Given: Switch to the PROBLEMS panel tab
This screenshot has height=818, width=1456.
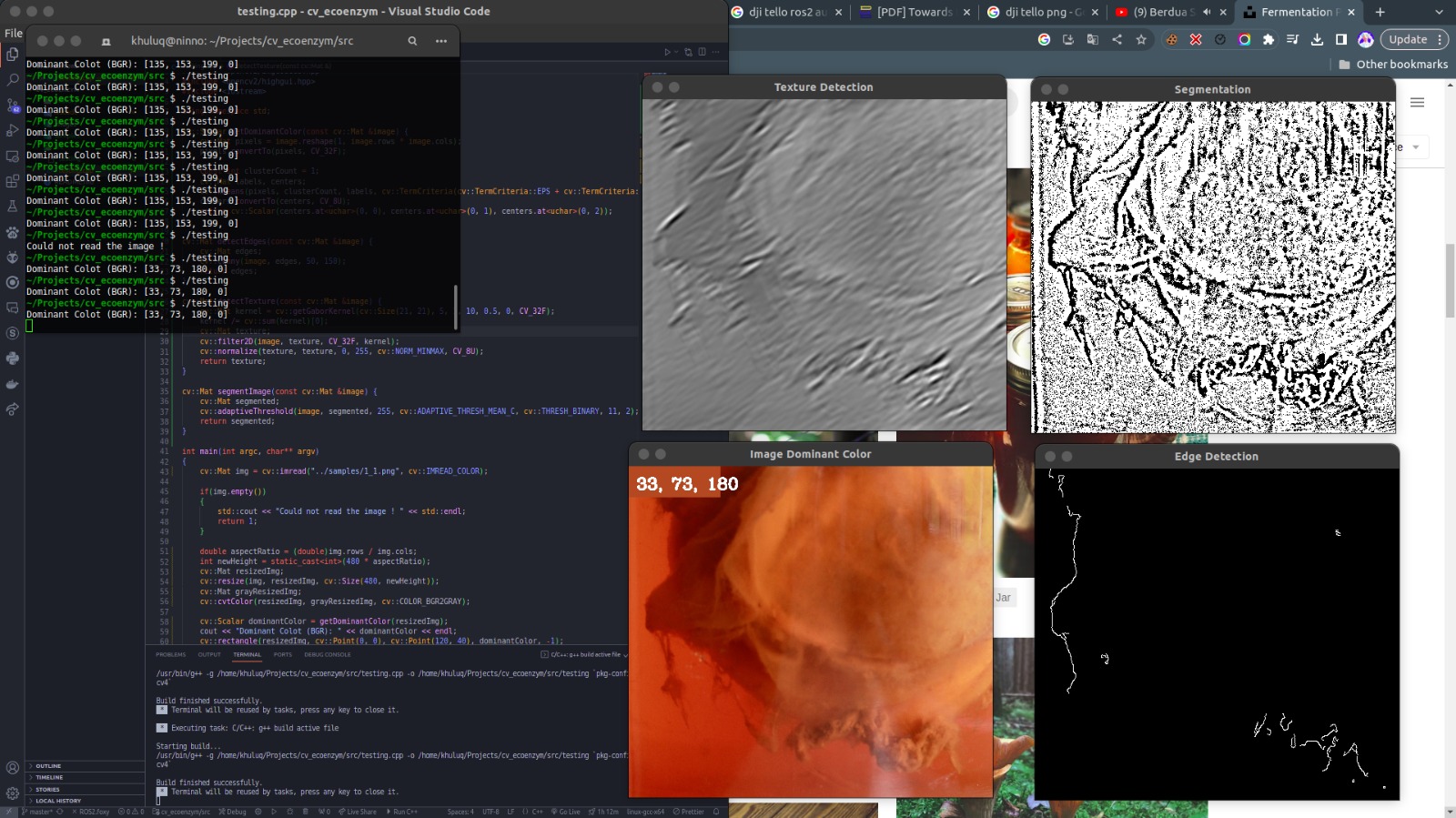Looking at the screenshot, I should tap(170, 654).
